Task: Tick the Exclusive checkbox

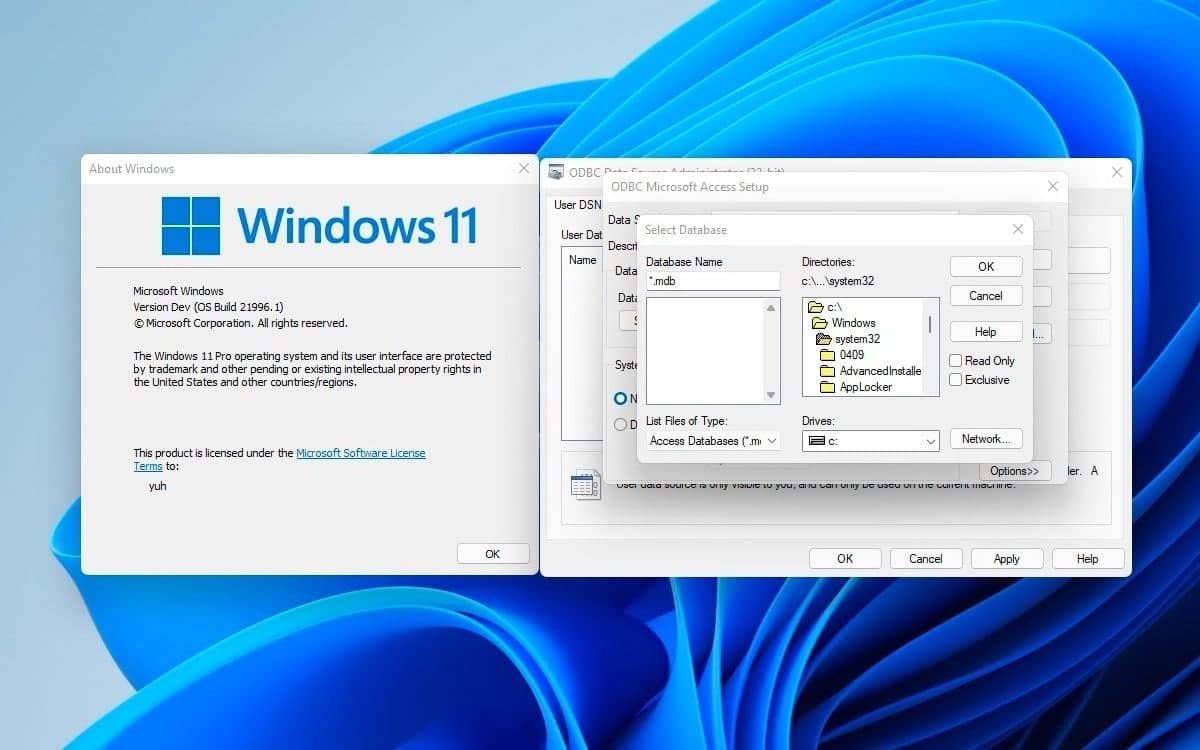Action: tap(956, 380)
